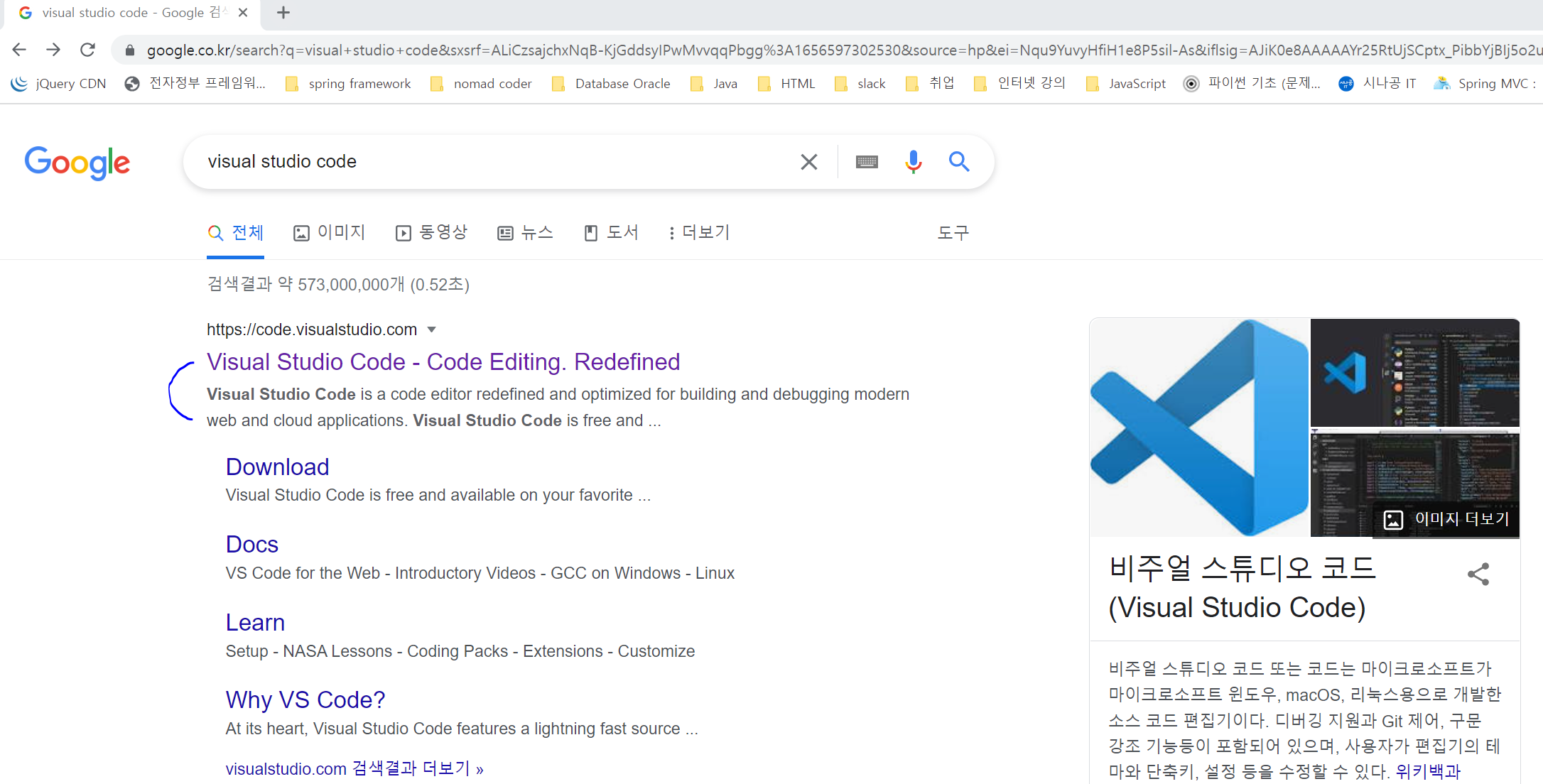
Task: Open the Why VS Code? link
Action: pyautogui.click(x=305, y=700)
